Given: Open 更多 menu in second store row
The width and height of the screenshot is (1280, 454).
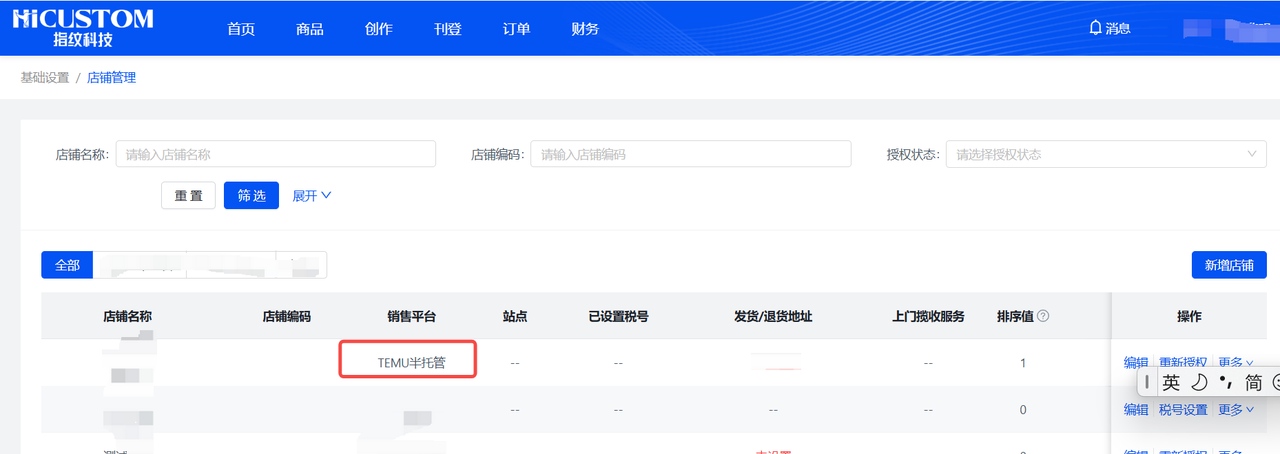Looking at the screenshot, I should tap(1235, 410).
